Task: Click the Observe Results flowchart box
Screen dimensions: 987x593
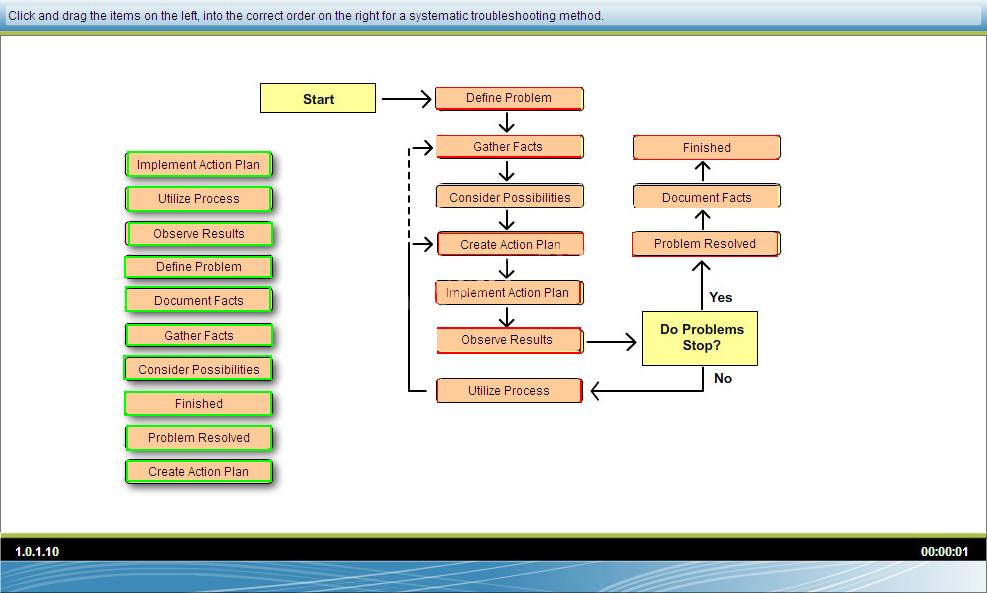Action: (x=509, y=340)
